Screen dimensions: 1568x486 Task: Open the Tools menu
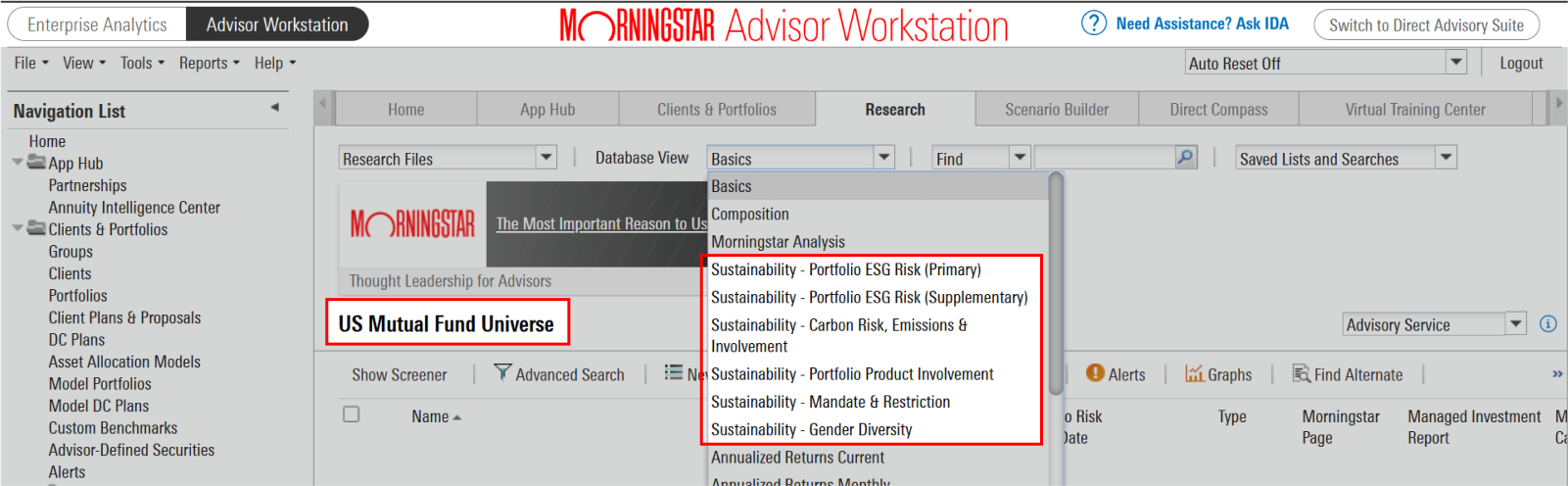[142, 63]
